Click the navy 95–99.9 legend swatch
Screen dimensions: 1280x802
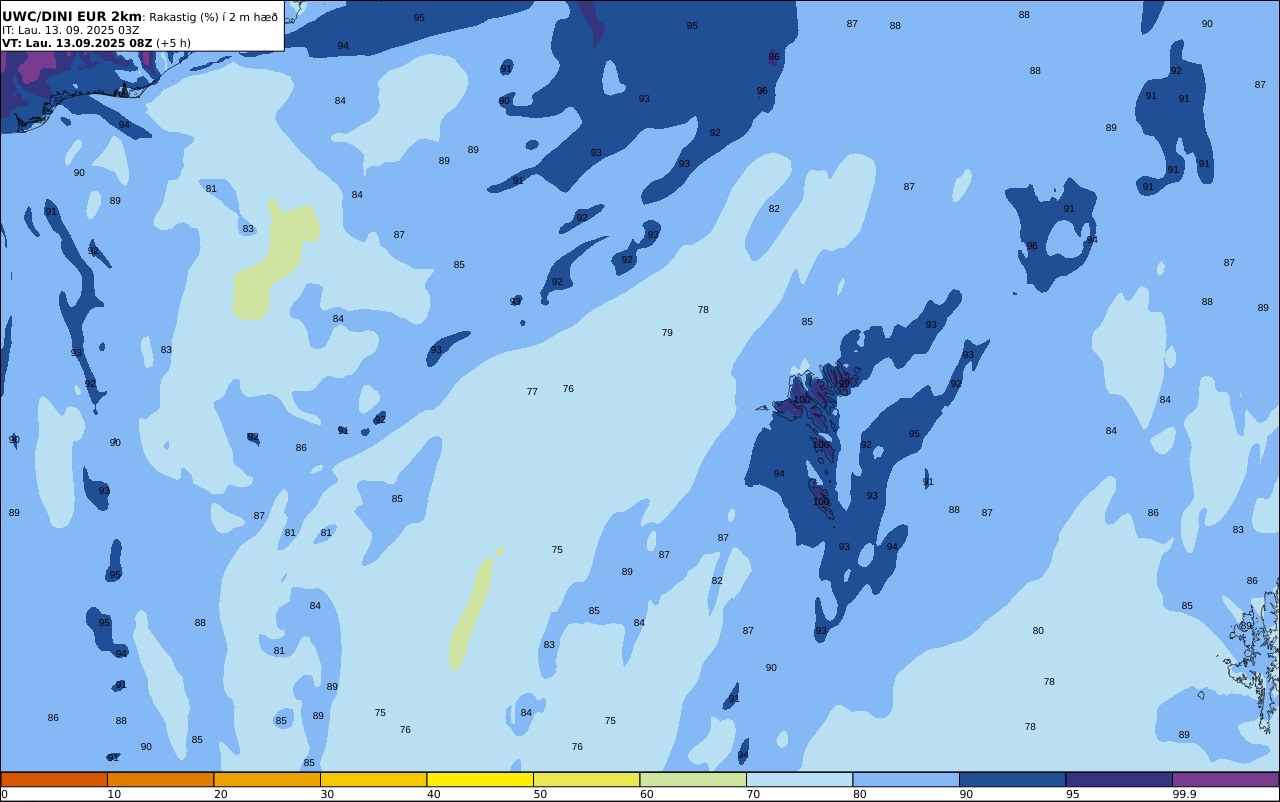tap(1119, 779)
